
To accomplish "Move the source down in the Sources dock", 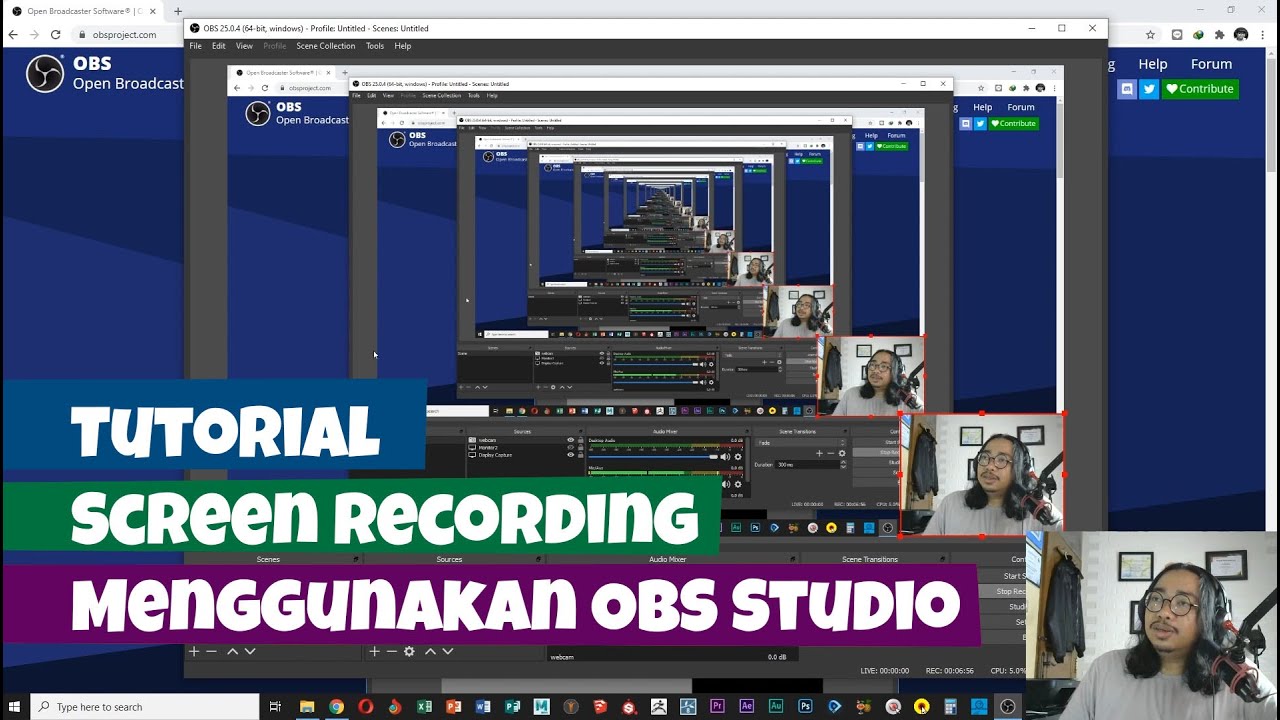I will (448, 651).
